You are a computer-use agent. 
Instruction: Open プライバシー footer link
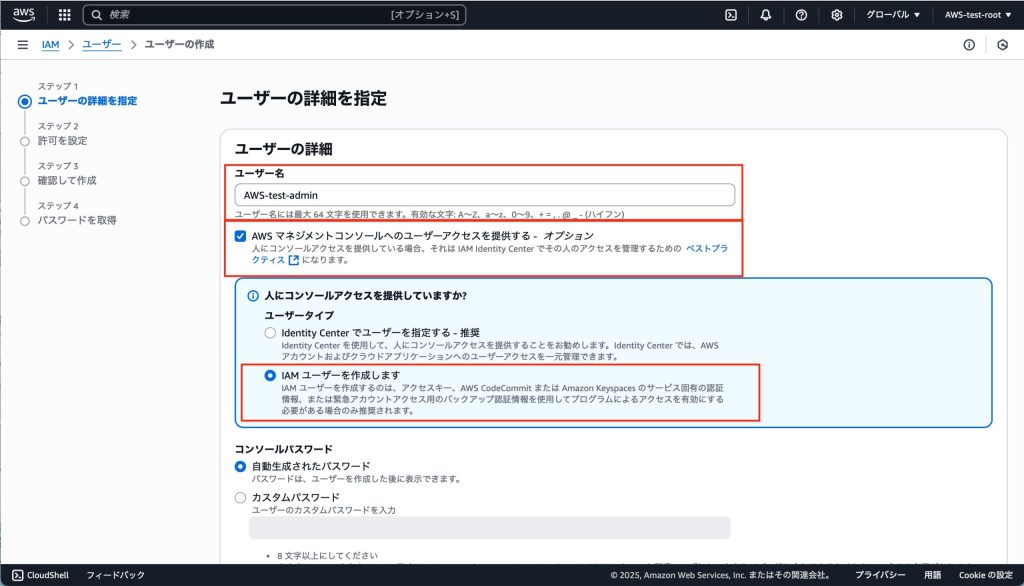pyautogui.click(x=880, y=575)
